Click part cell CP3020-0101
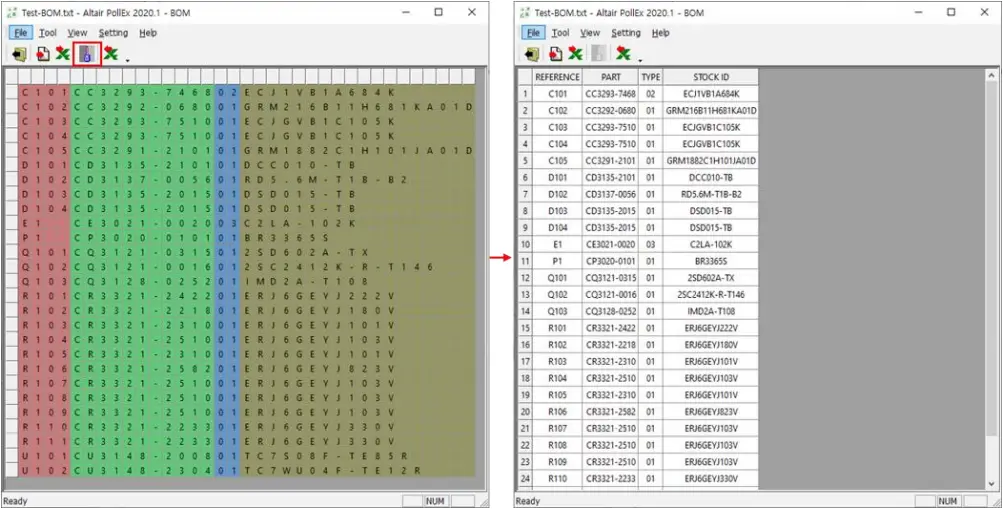The height and width of the screenshot is (509, 1003). [611, 261]
